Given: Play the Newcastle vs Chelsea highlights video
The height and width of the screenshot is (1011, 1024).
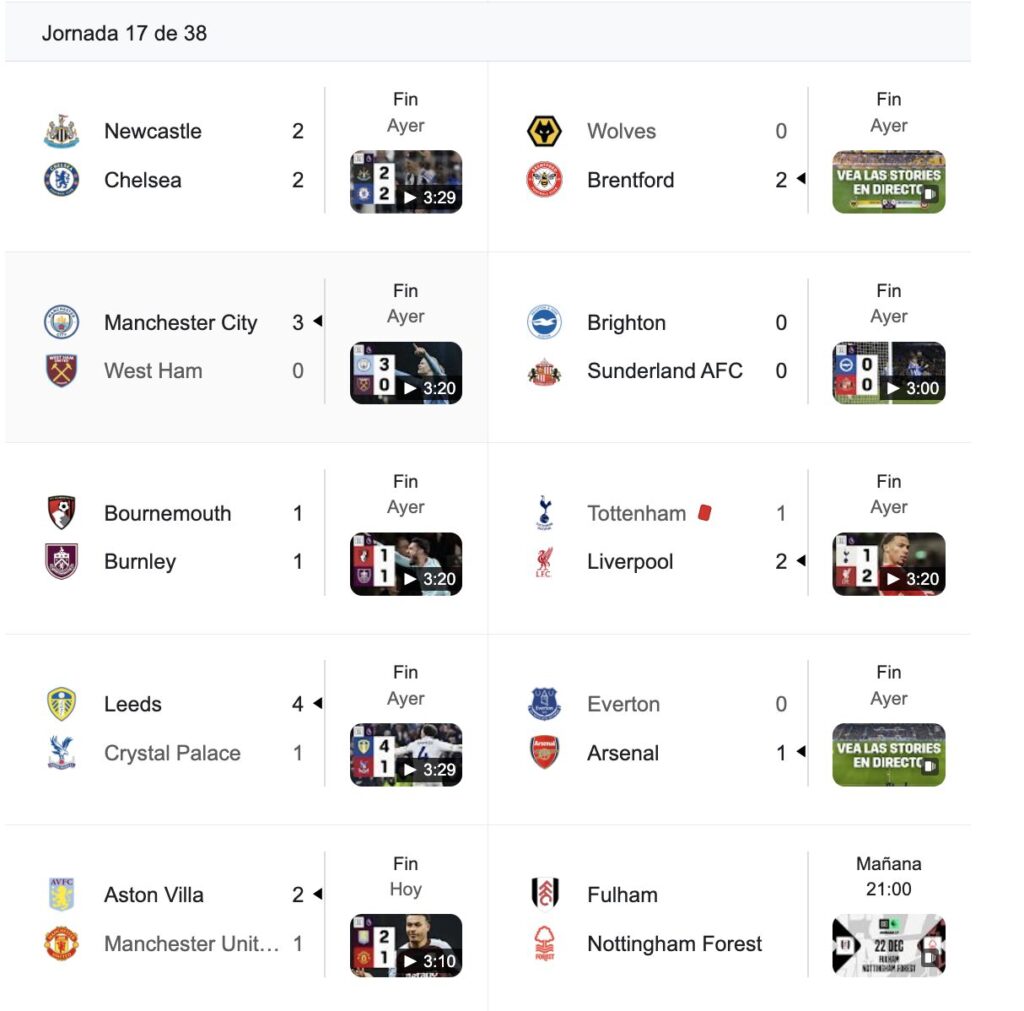Looking at the screenshot, I should click(x=405, y=181).
